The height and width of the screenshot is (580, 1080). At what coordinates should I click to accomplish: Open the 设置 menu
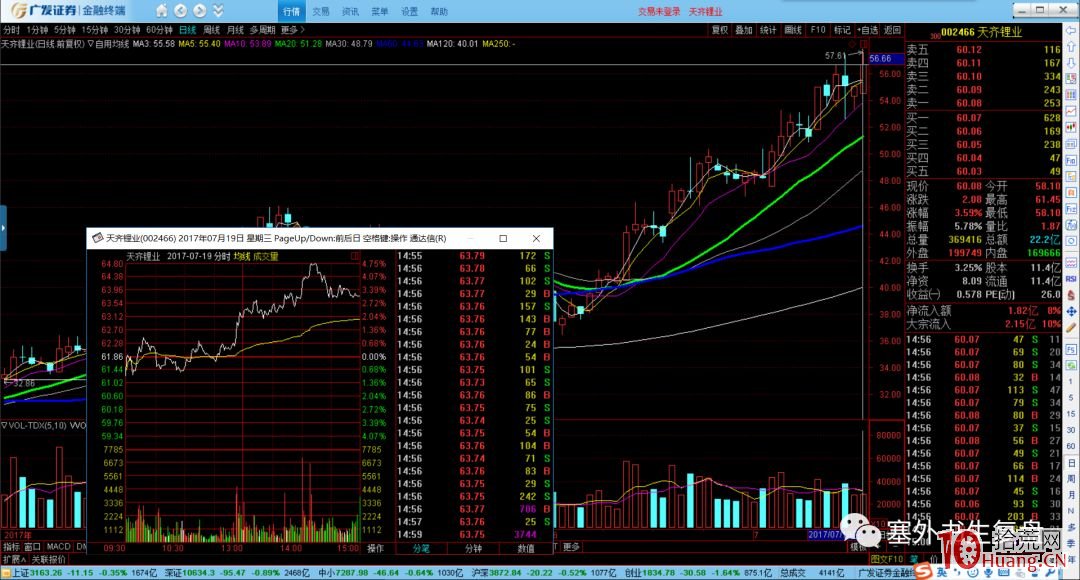(x=410, y=12)
